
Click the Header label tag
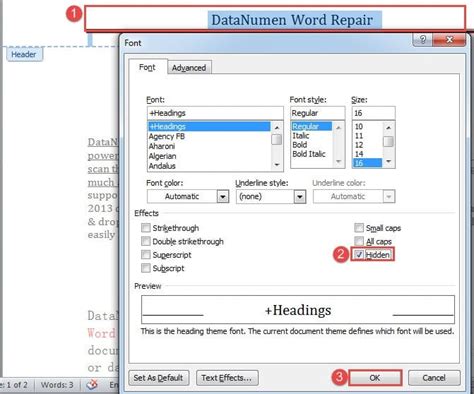pyautogui.click(x=24, y=54)
